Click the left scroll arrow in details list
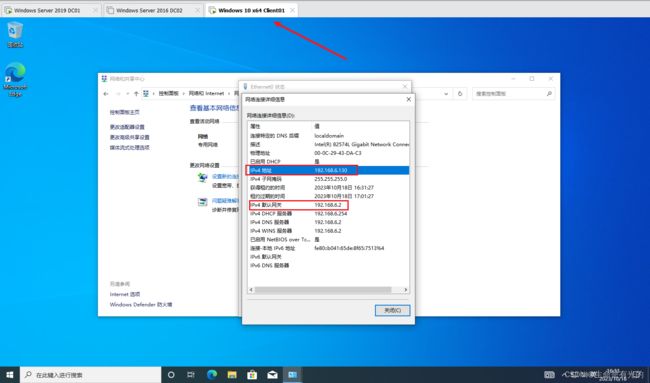Screen dimensions: 650x383 click(251, 290)
